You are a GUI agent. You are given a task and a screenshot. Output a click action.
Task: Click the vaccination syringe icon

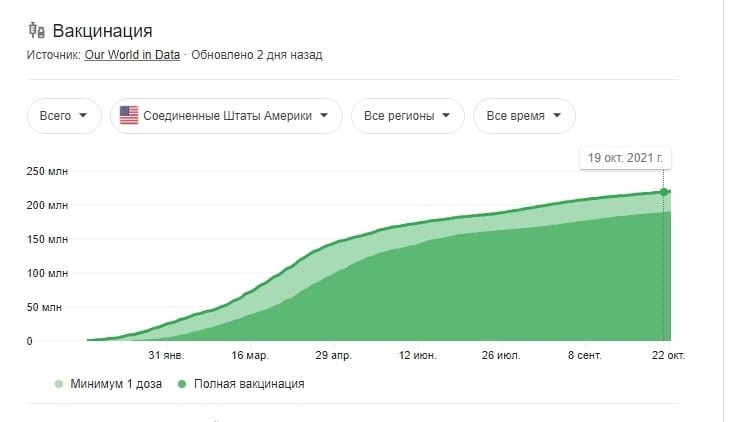coord(36,31)
